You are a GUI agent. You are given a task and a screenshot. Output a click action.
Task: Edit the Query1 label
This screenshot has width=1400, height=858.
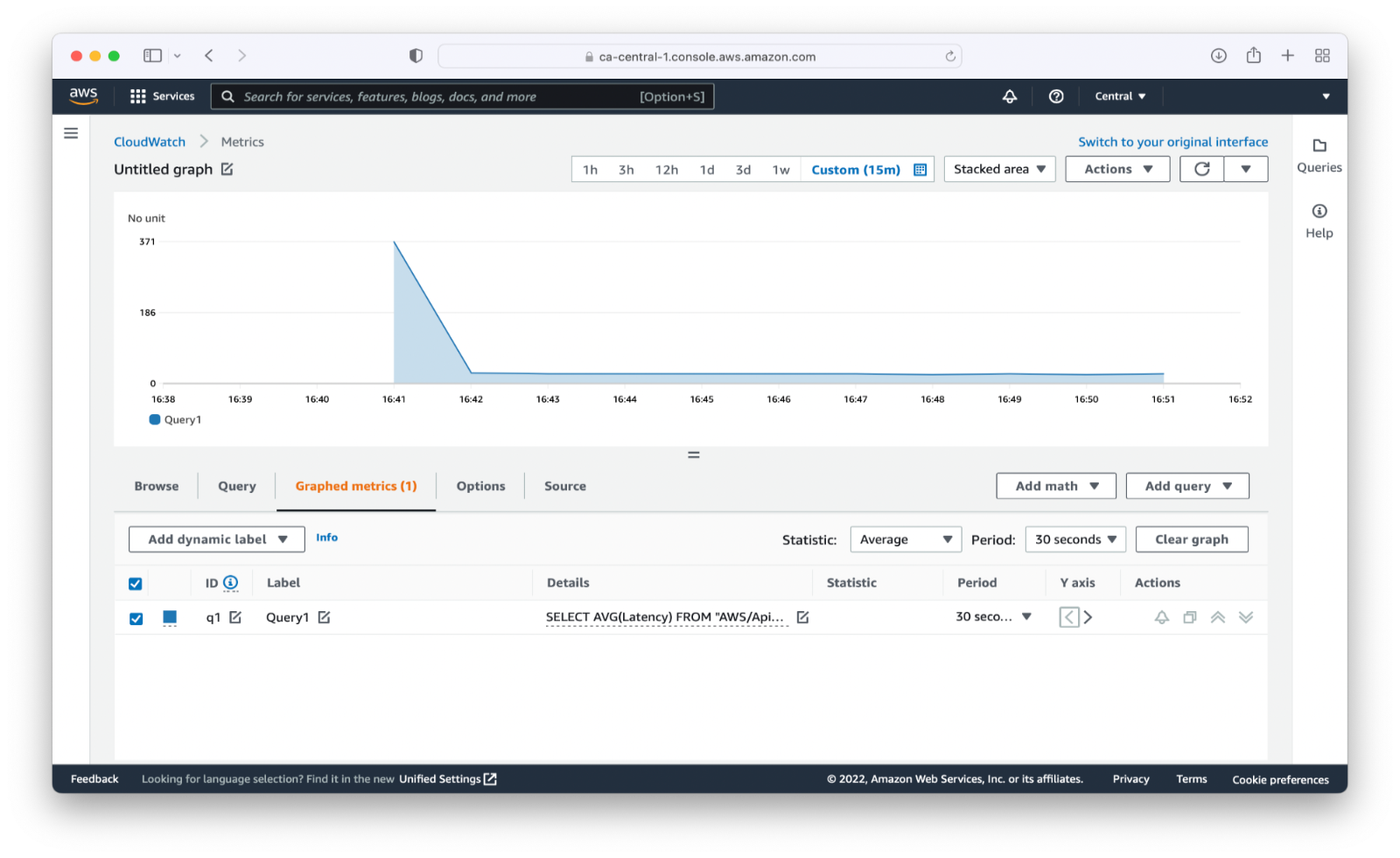(x=324, y=617)
